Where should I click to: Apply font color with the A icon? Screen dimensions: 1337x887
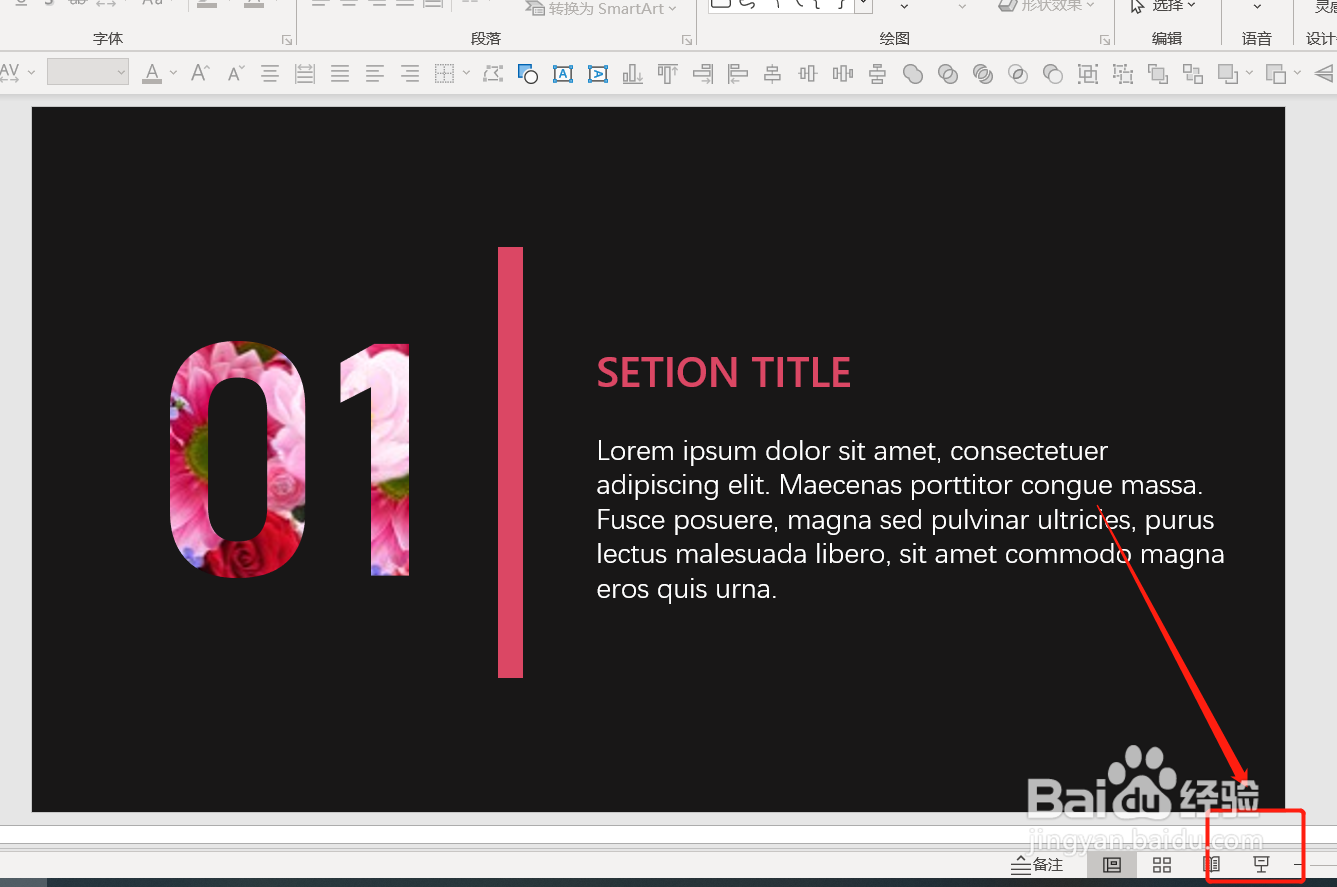pos(152,73)
